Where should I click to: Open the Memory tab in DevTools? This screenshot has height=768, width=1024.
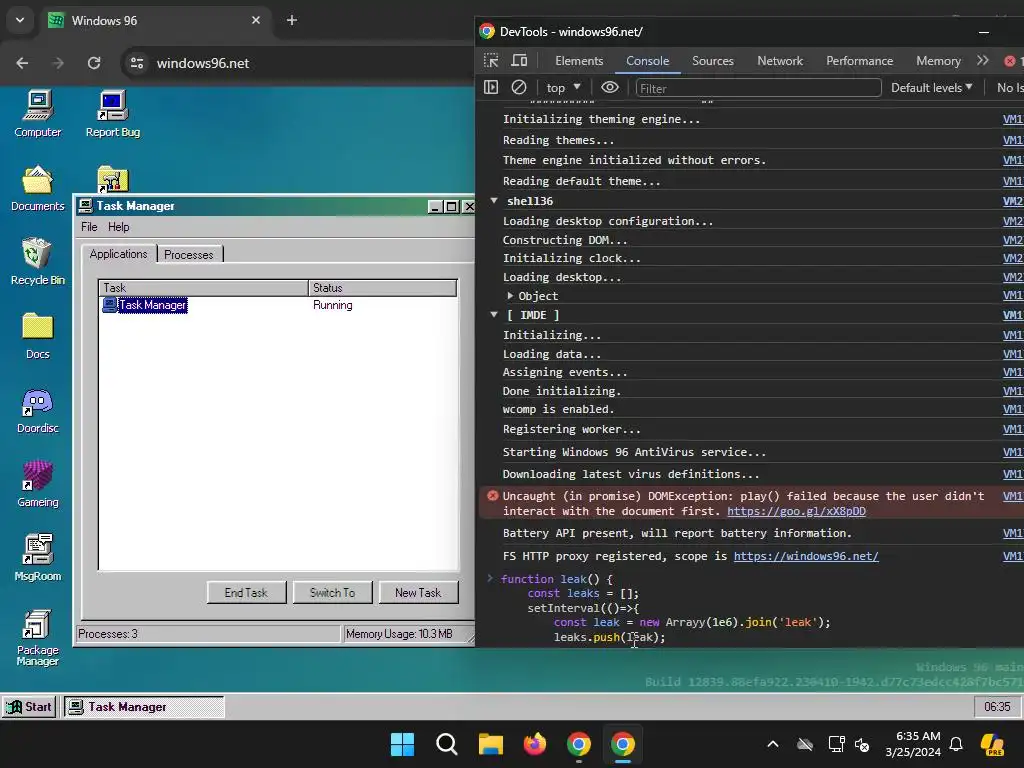tap(938, 61)
